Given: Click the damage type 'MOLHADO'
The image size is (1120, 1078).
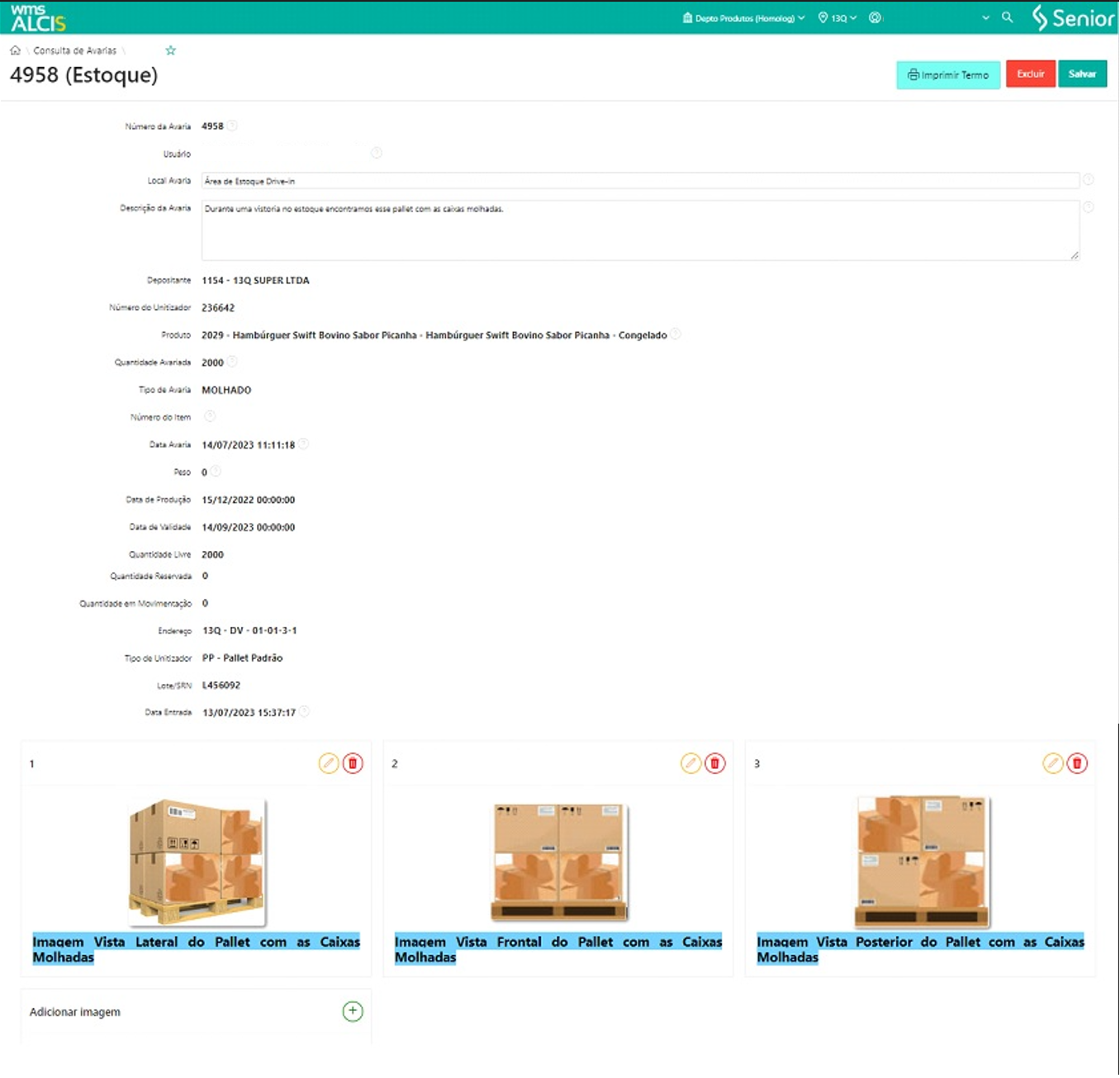Looking at the screenshot, I should click(226, 390).
